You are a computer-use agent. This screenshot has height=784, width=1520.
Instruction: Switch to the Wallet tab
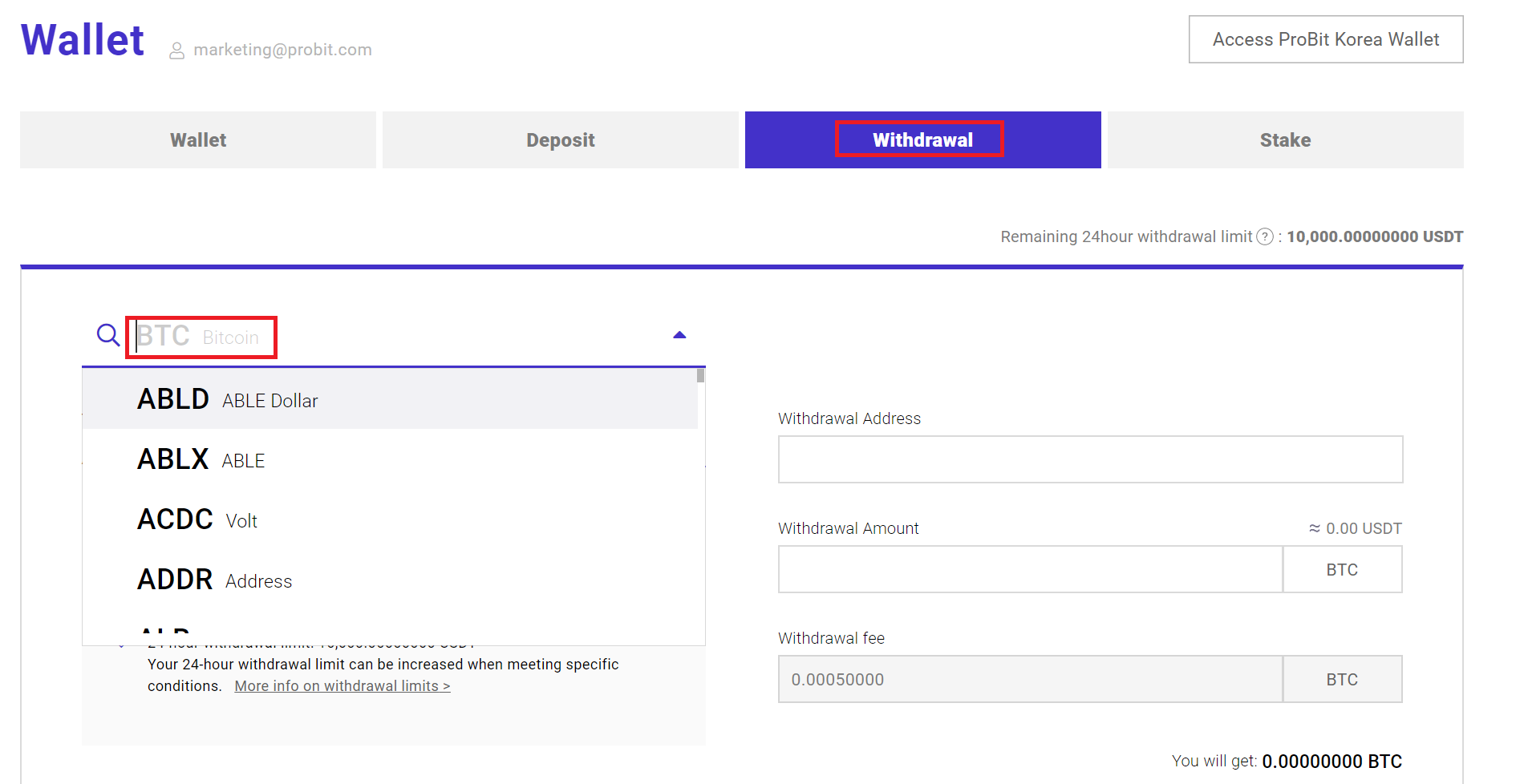(198, 139)
